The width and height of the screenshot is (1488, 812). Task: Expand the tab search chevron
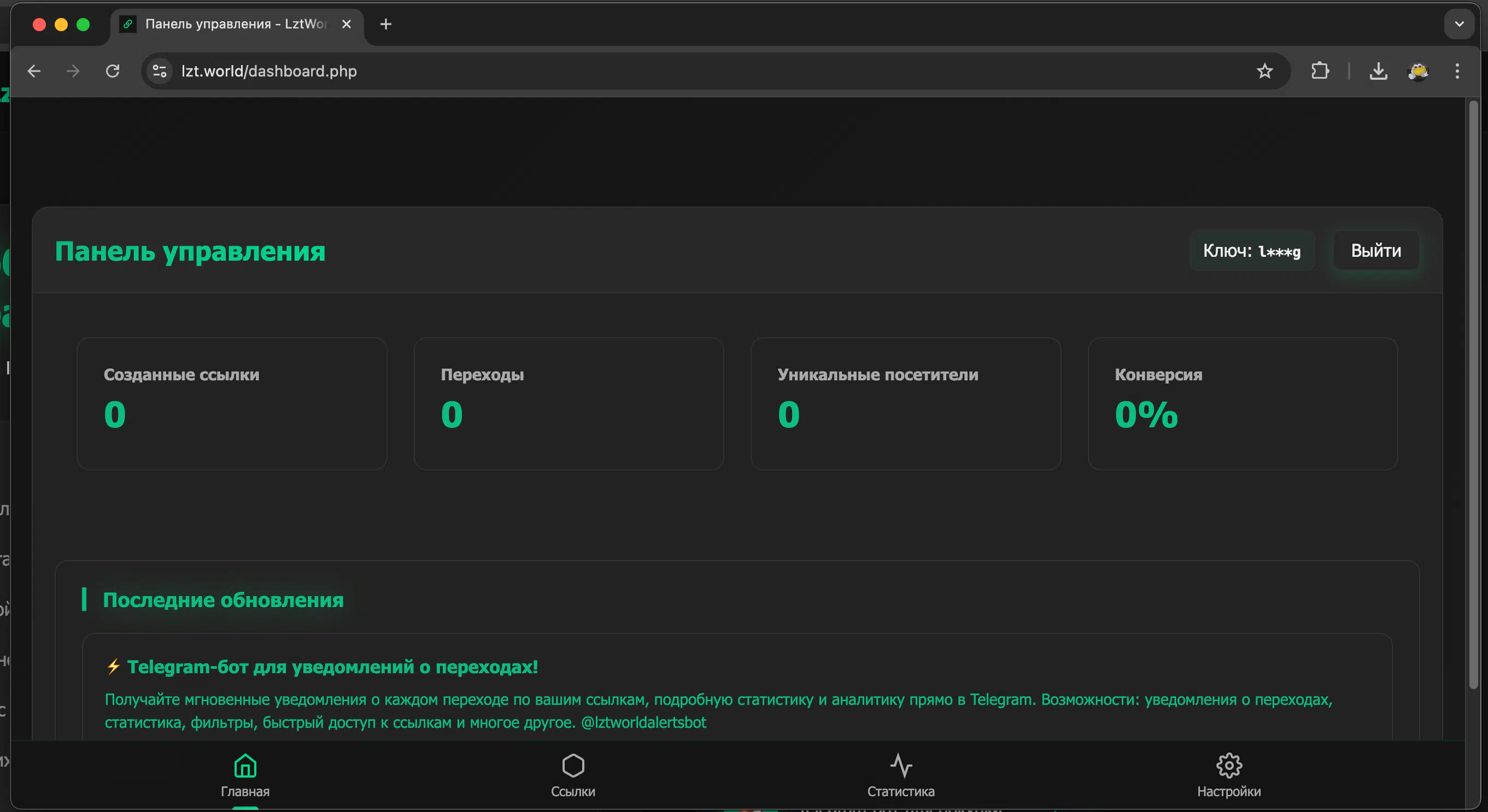click(1459, 23)
